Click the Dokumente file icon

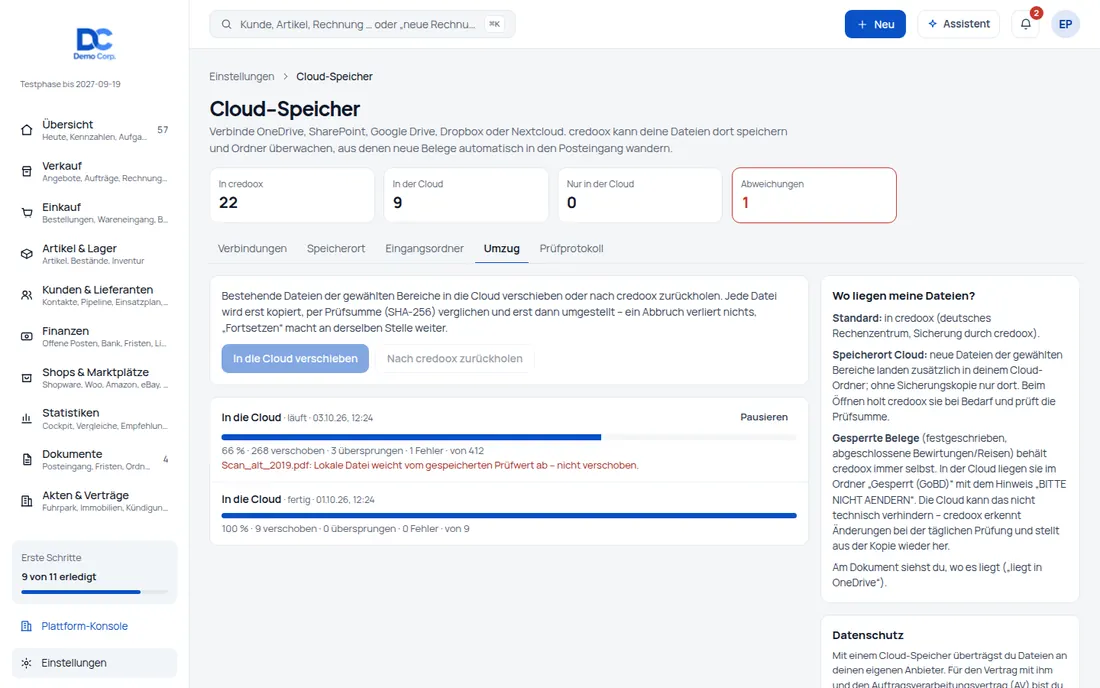coord(27,460)
